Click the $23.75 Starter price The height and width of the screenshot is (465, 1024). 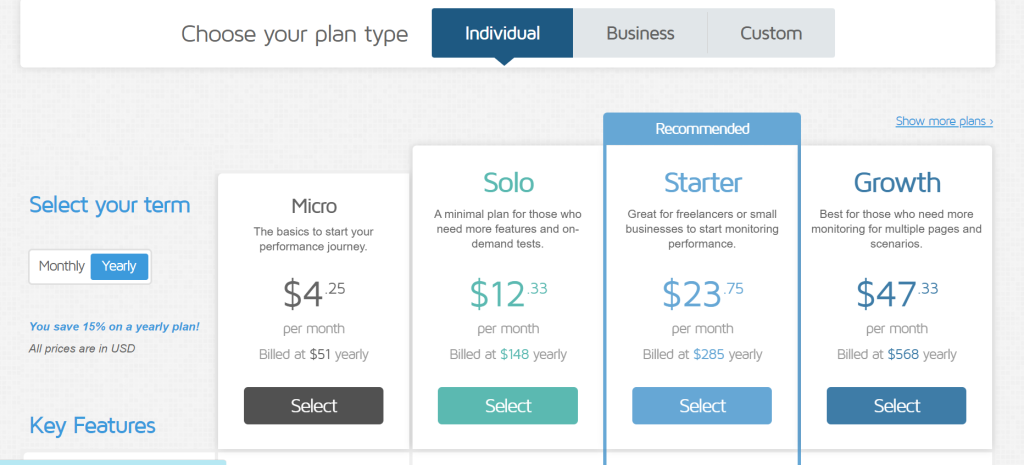(x=702, y=293)
